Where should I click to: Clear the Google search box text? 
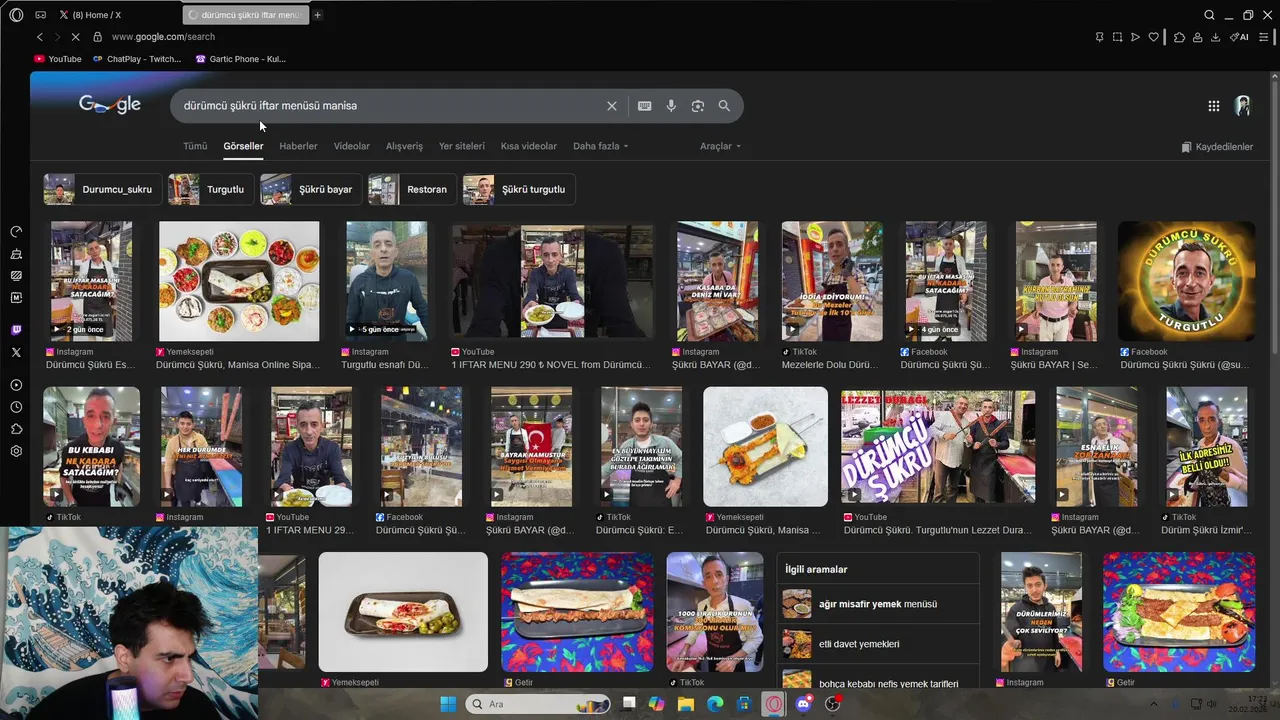pos(612,106)
